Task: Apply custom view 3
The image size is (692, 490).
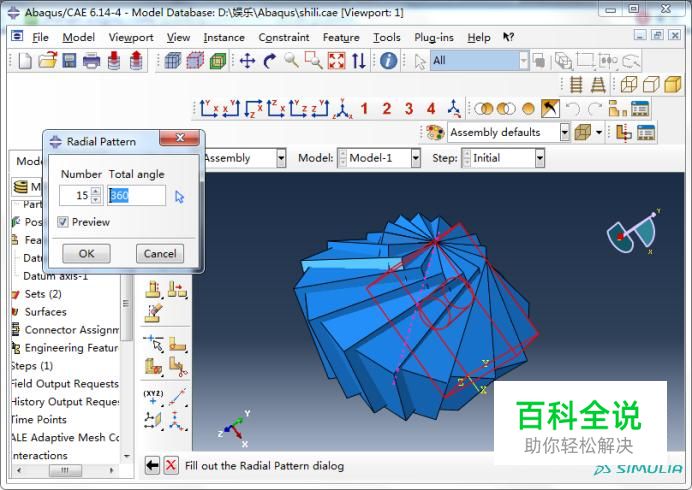Action: (409, 109)
